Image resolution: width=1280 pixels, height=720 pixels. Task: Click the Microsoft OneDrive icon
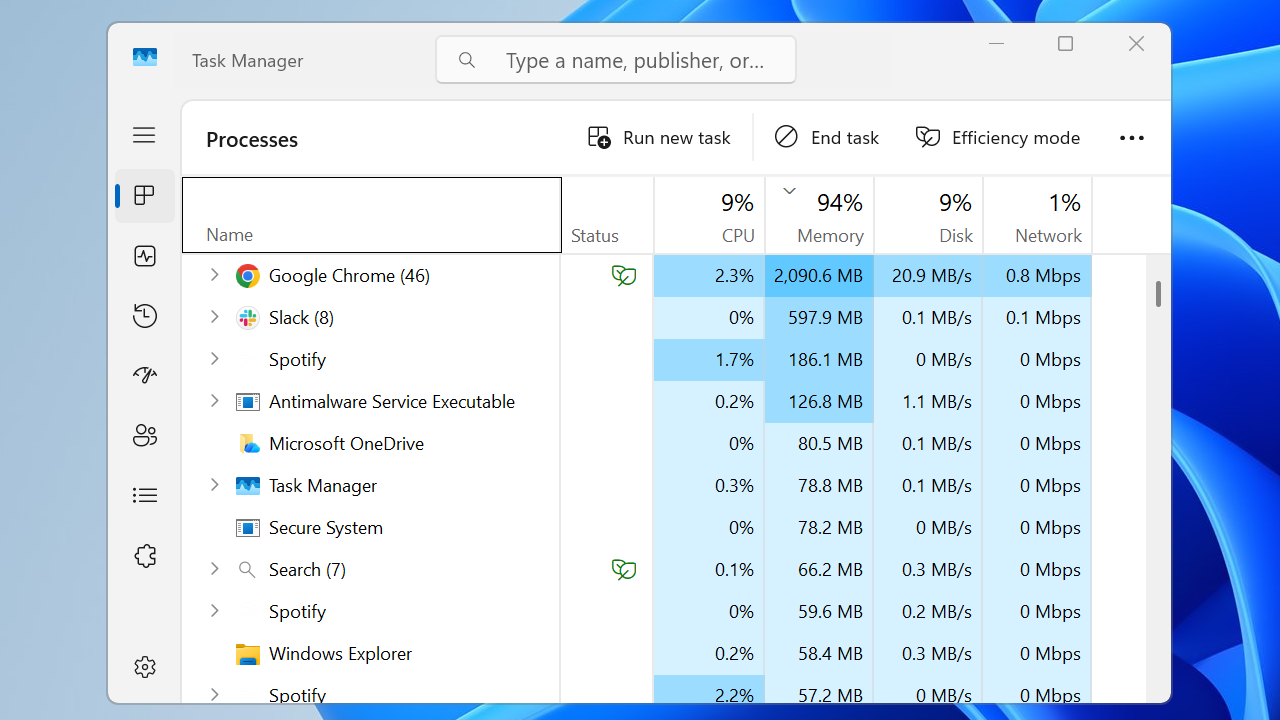coord(248,444)
